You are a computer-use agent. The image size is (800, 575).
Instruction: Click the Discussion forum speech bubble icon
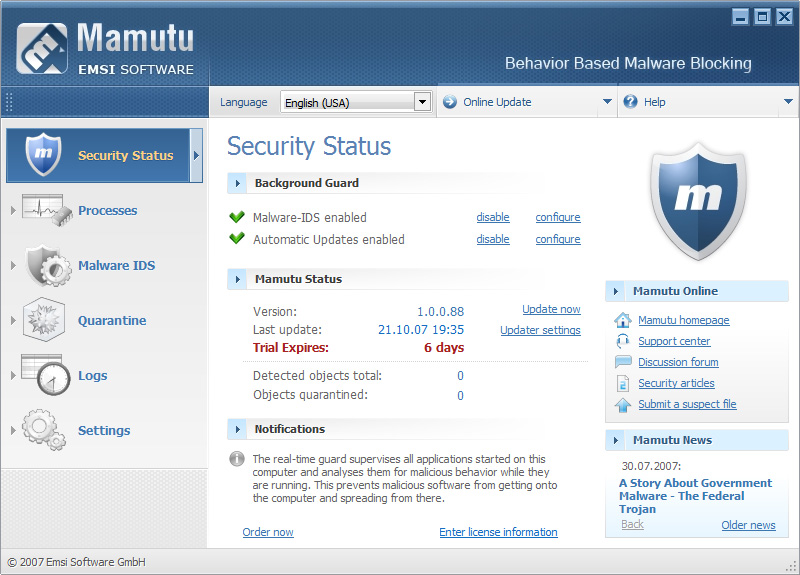(622, 362)
